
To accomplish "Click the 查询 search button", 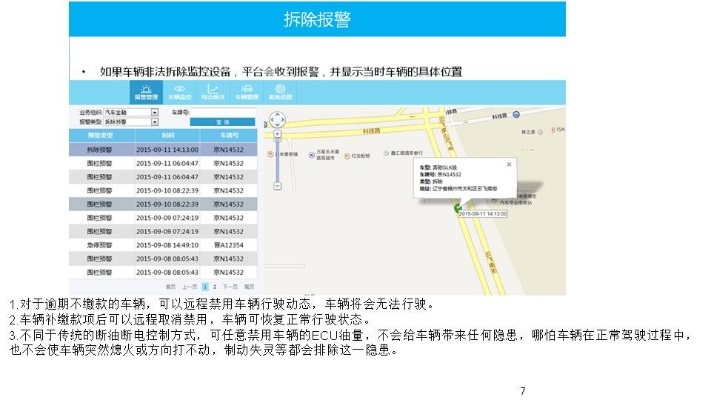I will pyautogui.click(x=220, y=122).
